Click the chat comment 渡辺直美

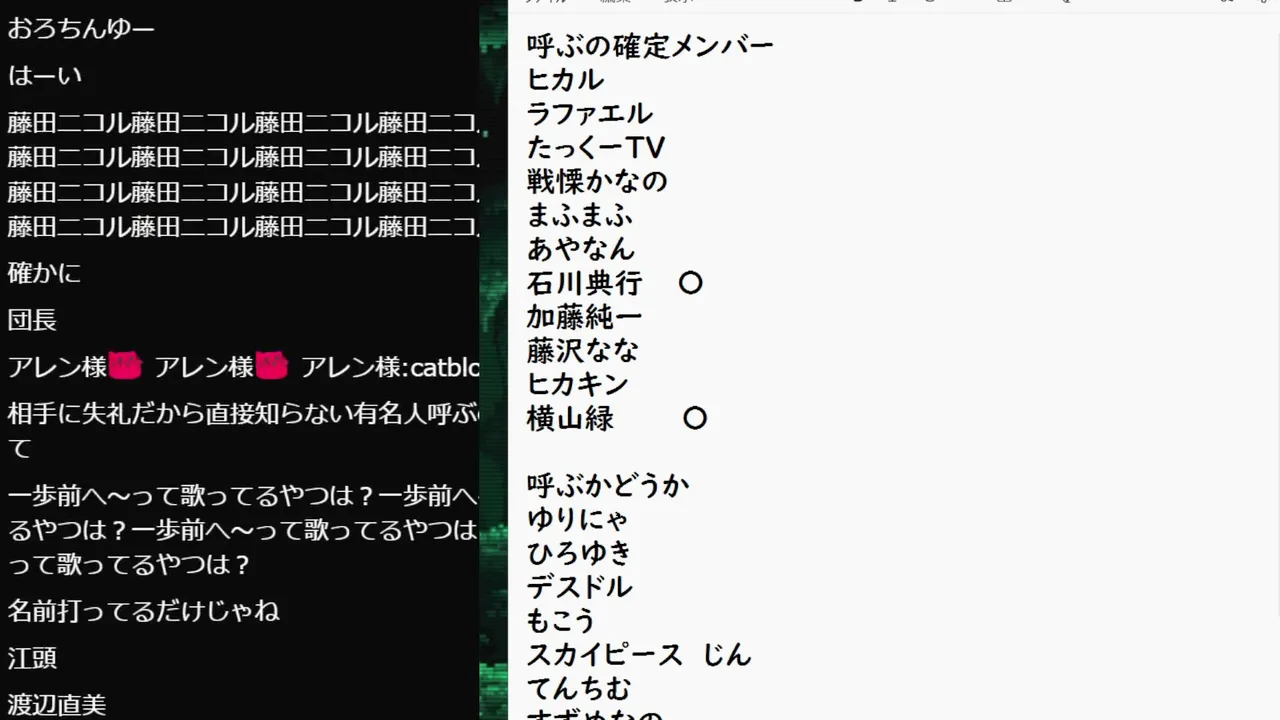click(x=56, y=705)
